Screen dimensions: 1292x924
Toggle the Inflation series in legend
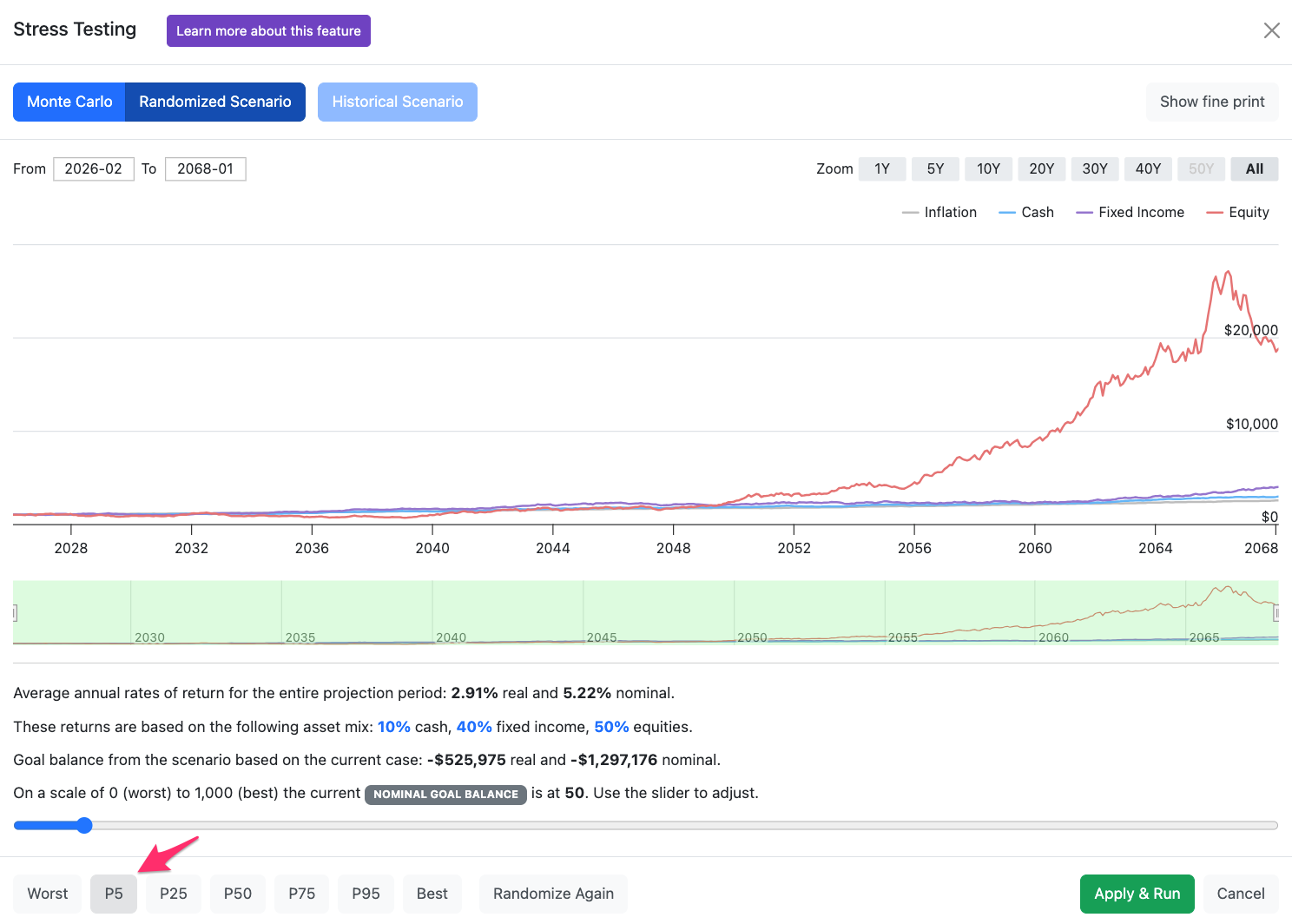point(939,212)
